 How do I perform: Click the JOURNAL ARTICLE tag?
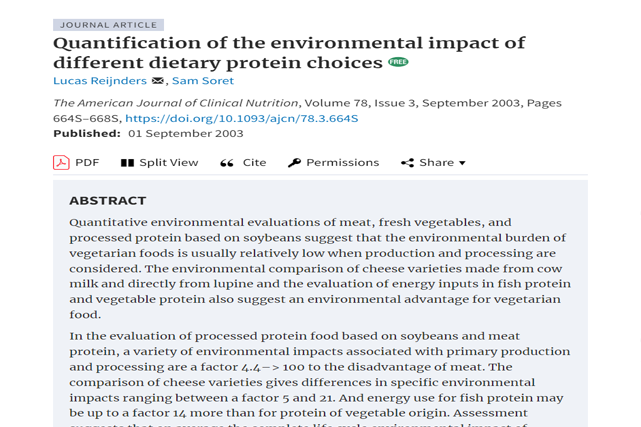pos(108,25)
